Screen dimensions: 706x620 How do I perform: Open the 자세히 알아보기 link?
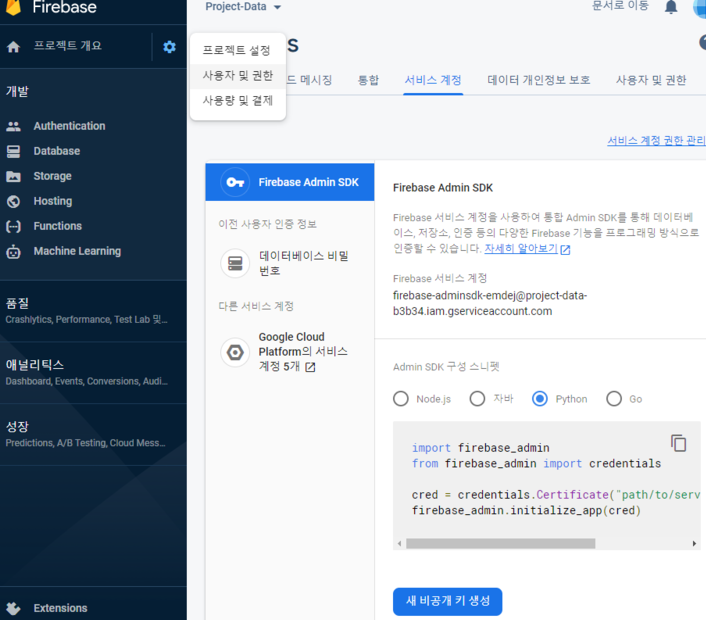point(521,249)
